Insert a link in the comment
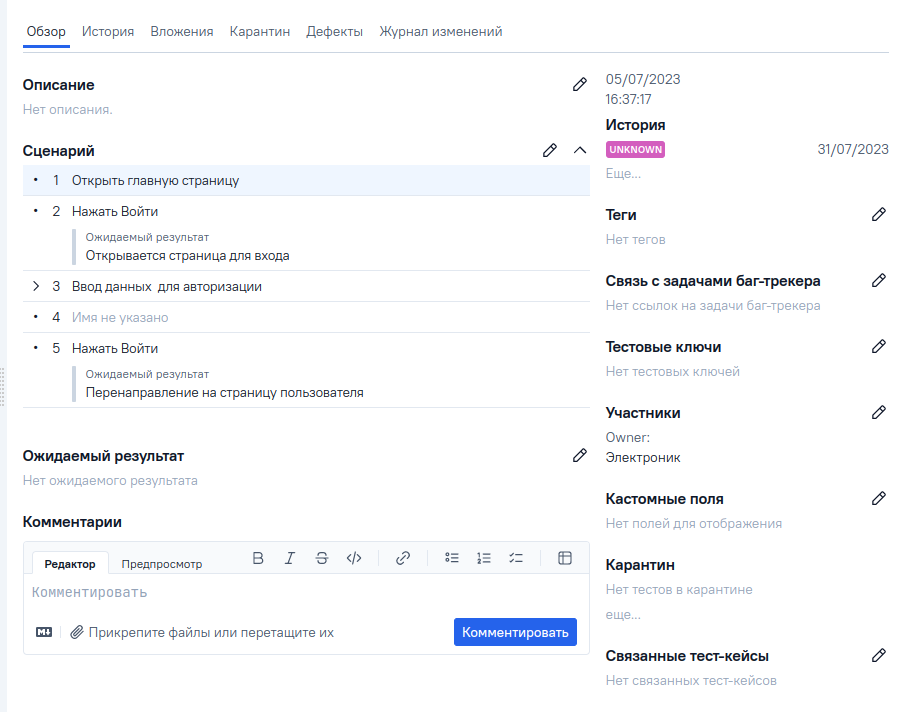This screenshot has width=897, height=712. pyautogui.click(x=403, y=559)
